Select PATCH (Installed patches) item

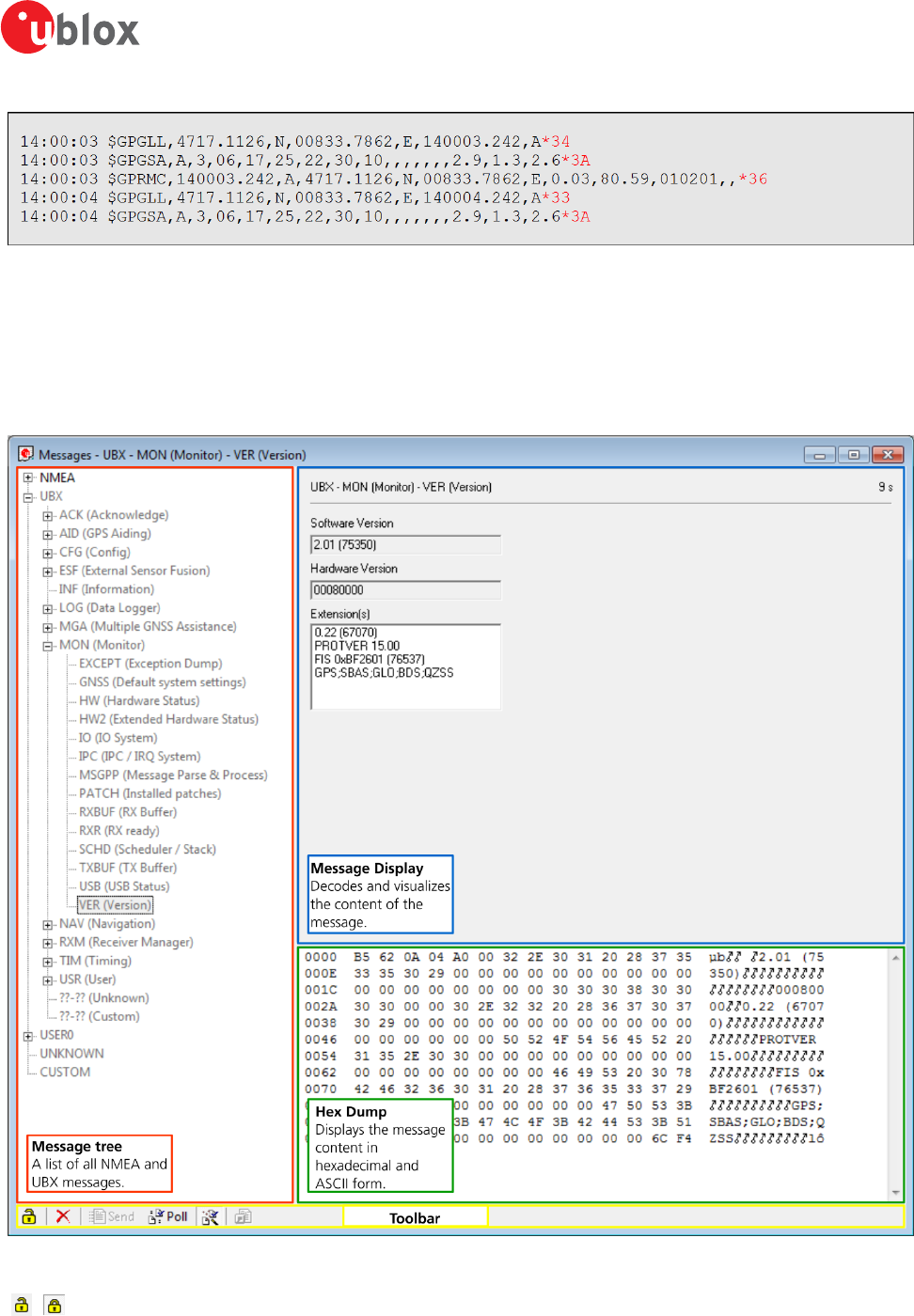click(x=150, y=793)
